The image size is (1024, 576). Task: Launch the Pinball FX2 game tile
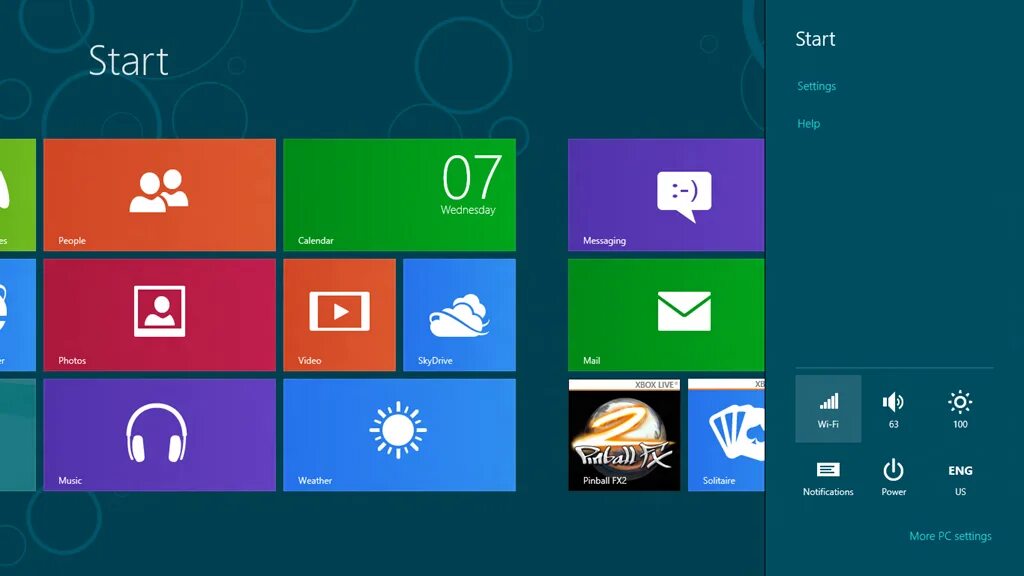point(624,435)
